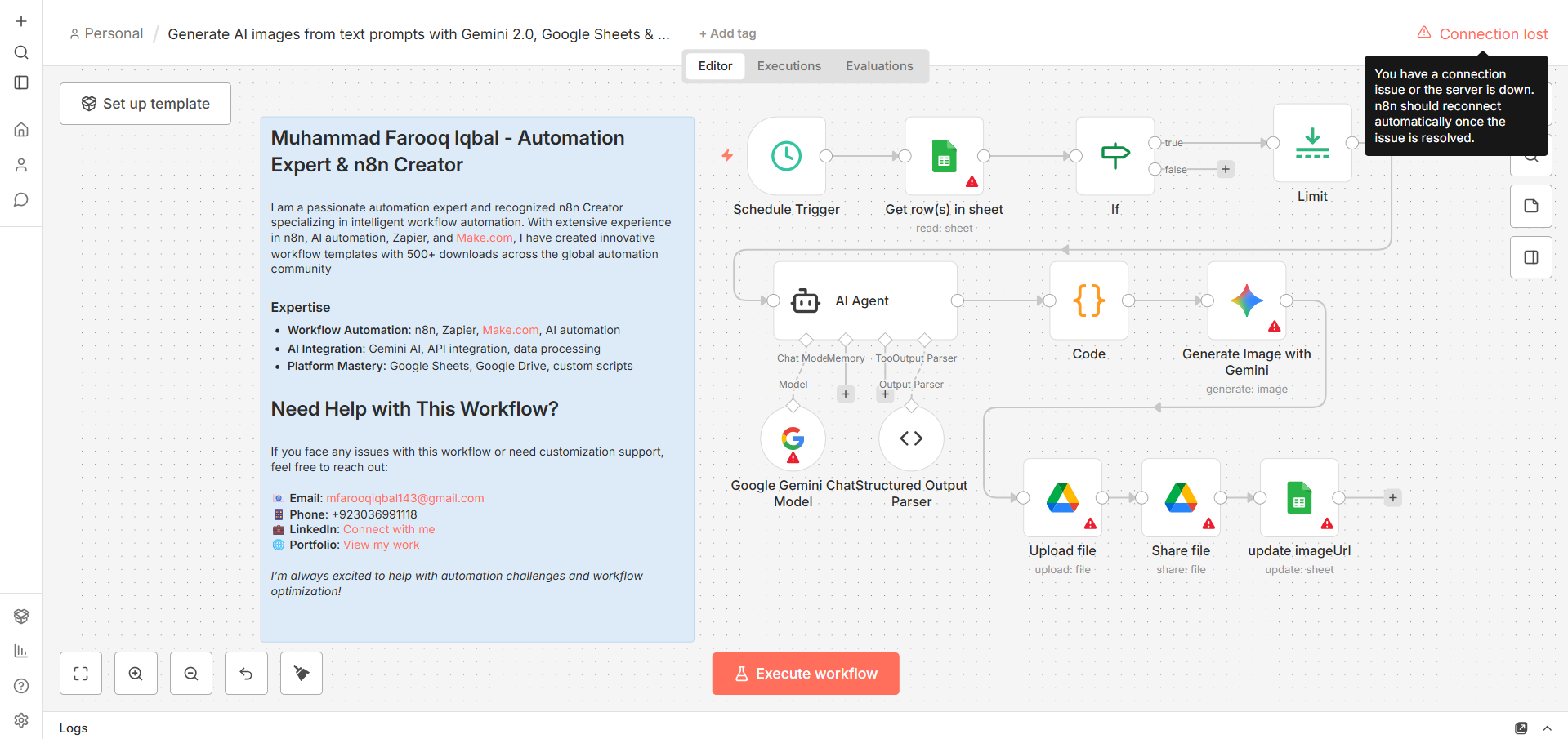Select the Google Gemini Chat Model node
The height and width of the screenshot is (739, 1568).
click(x=793, y=439)
